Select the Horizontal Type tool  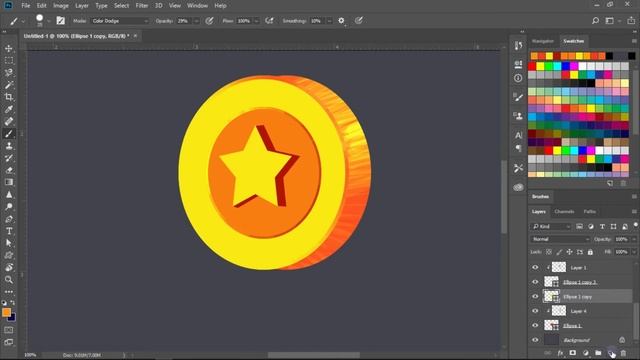click(x=9, y=231)
